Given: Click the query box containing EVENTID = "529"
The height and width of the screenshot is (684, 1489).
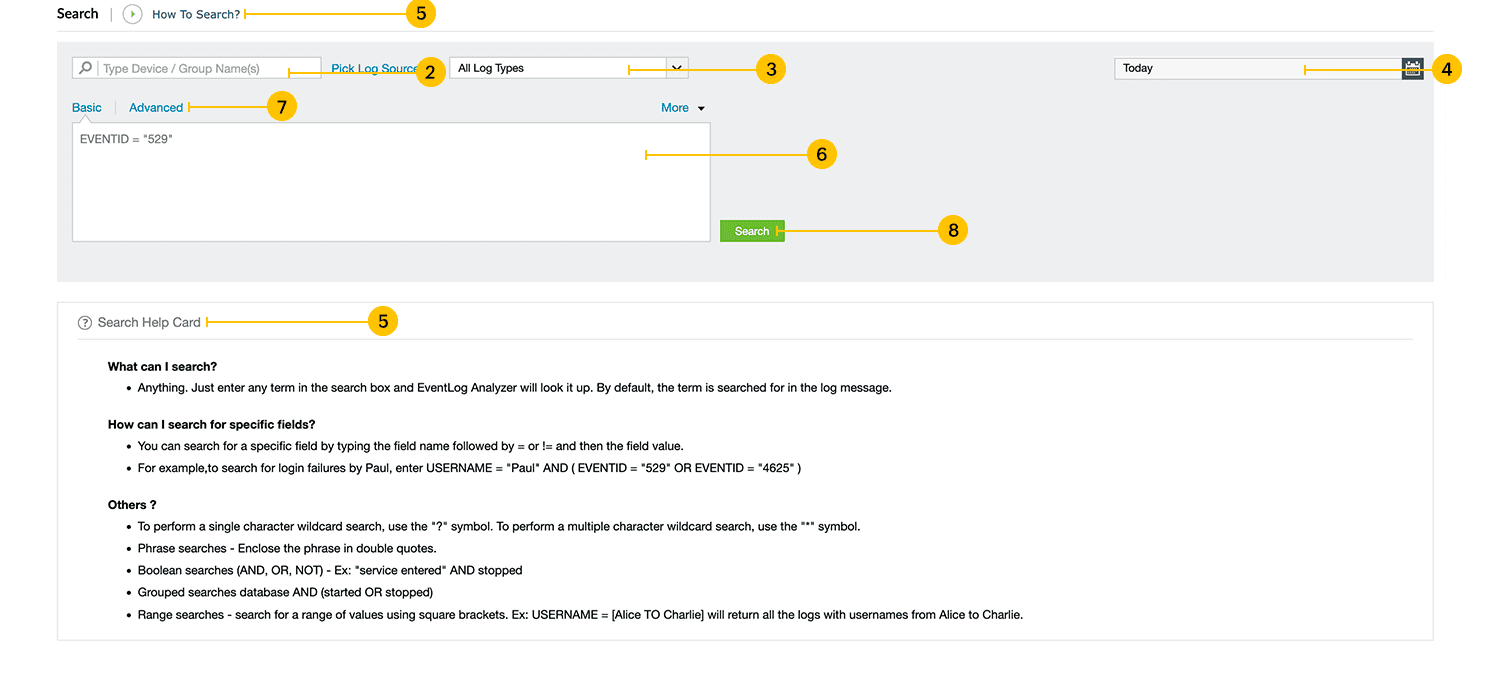Looking at the screenshot, I should pos(390,180).
